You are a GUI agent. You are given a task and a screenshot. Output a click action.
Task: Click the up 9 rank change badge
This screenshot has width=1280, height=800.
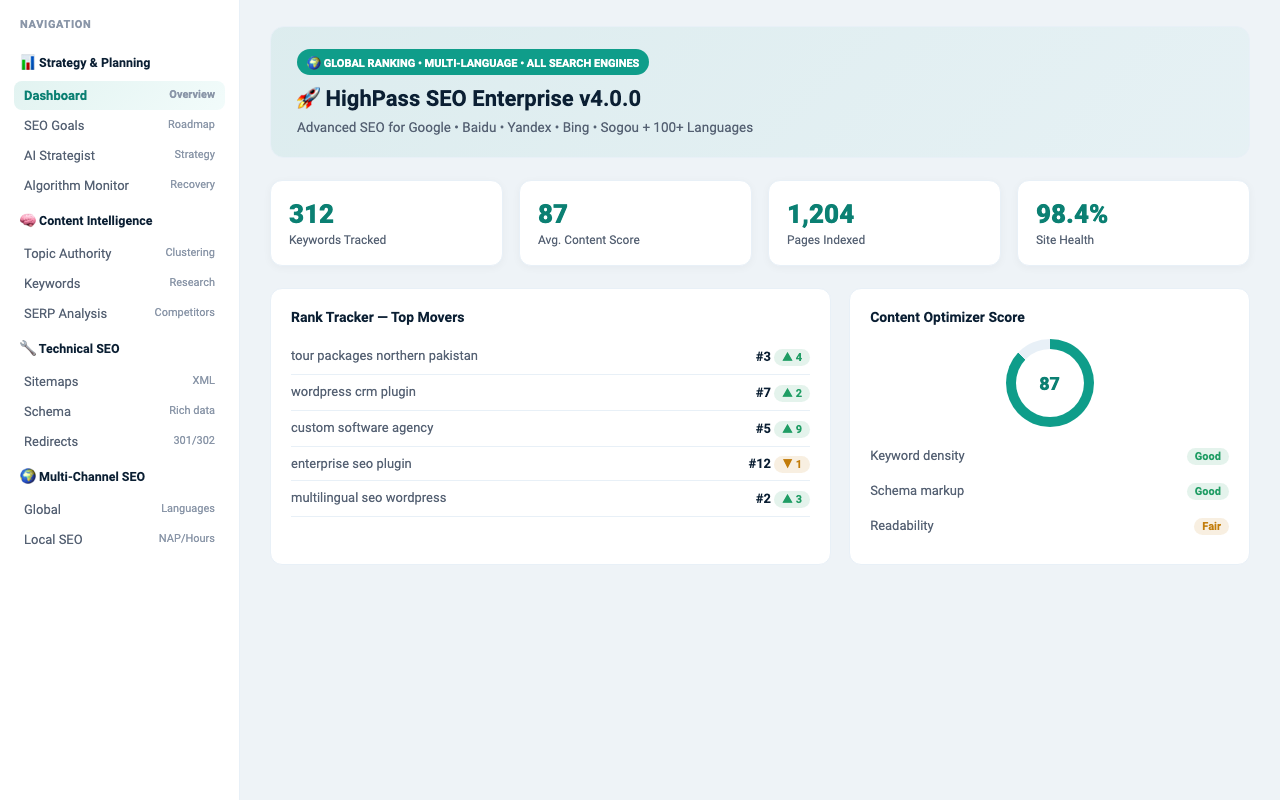(792, 429)
